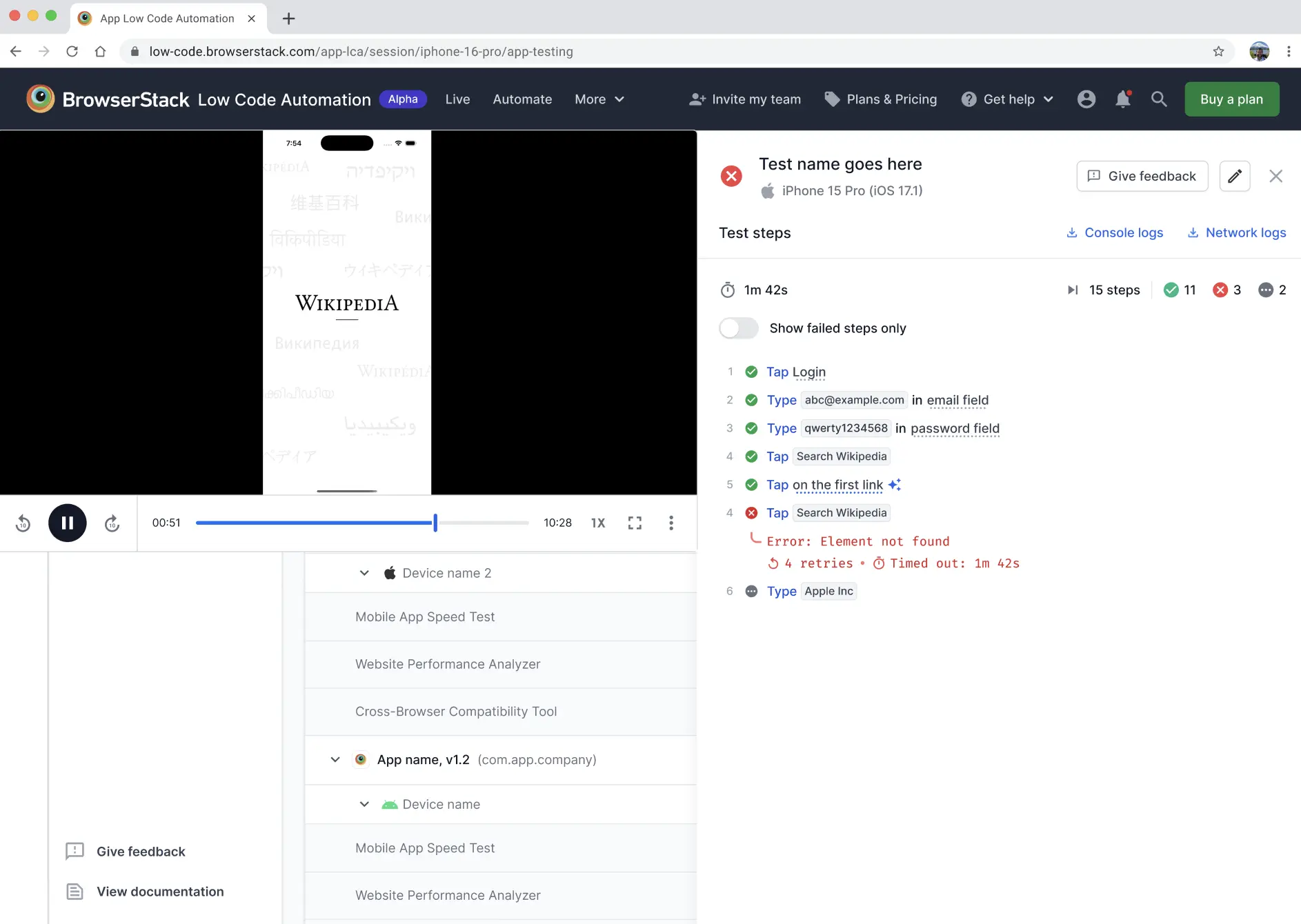Image resolution: width=1301 pixels, height=924 pixels.
Task: Skip the video forward 10 seconds
Action: click(112, 523)
